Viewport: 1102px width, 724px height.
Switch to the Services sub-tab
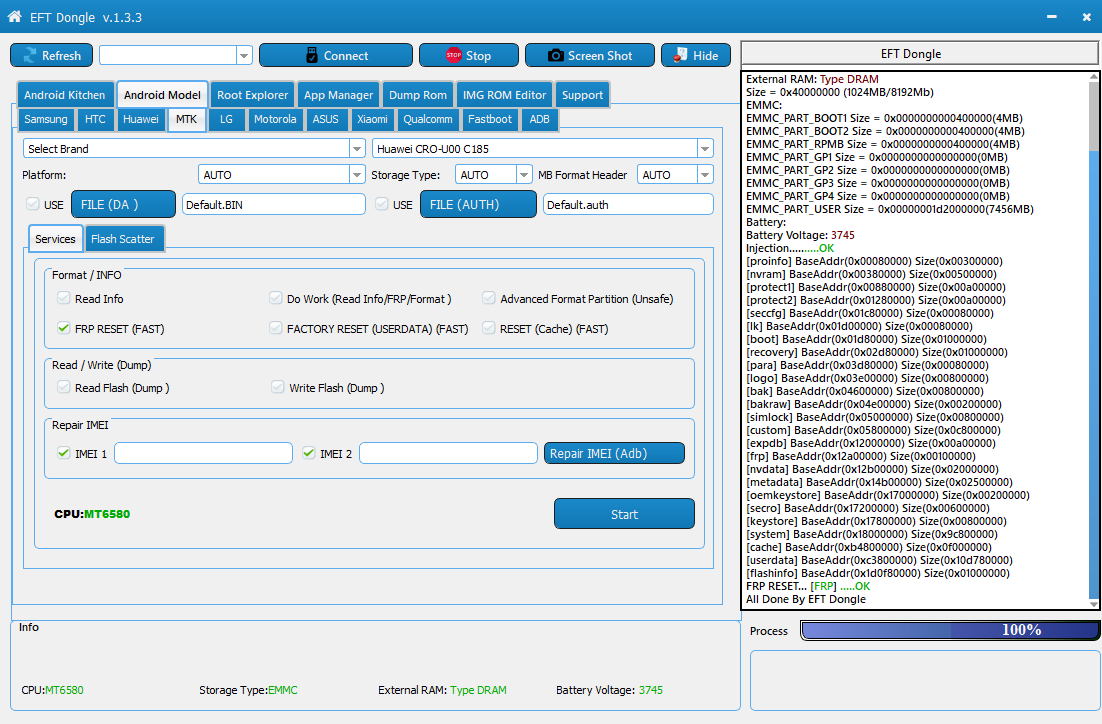click(x=56, y=239)
